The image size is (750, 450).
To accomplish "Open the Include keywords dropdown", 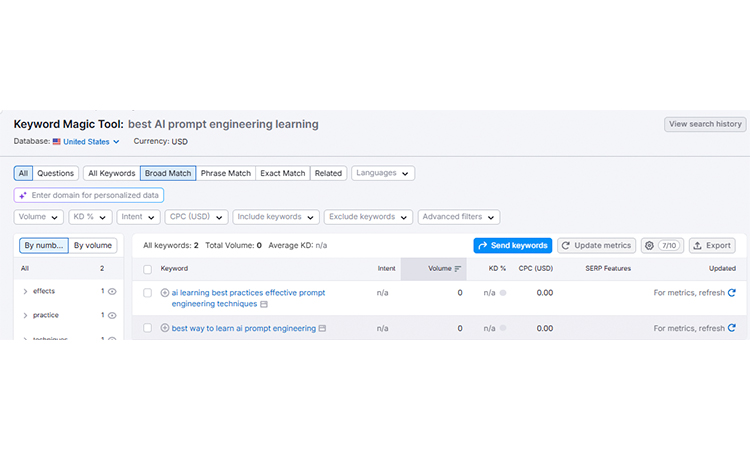I will click(x=276, y=217).
